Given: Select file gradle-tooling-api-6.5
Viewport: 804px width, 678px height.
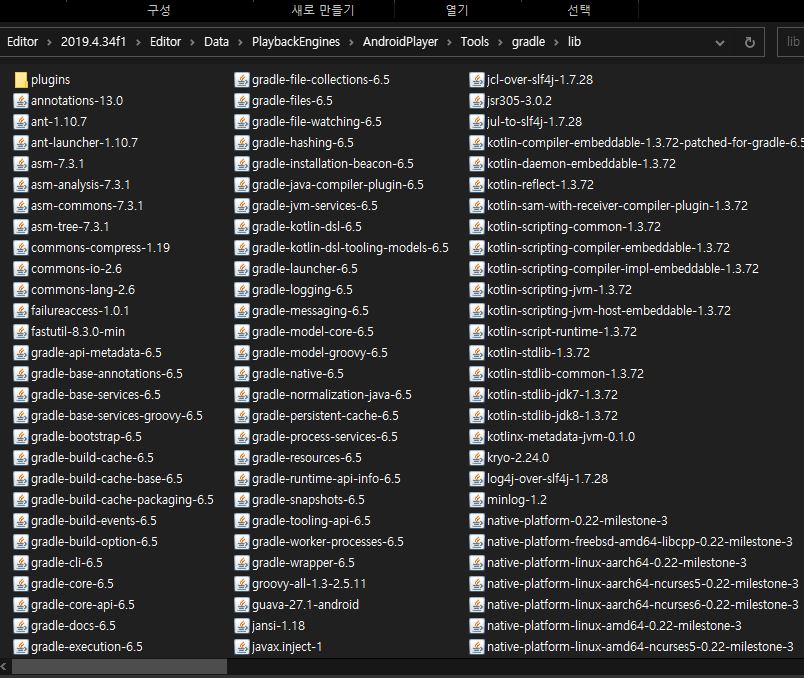Looking at the screenshot, I should 303,521.
